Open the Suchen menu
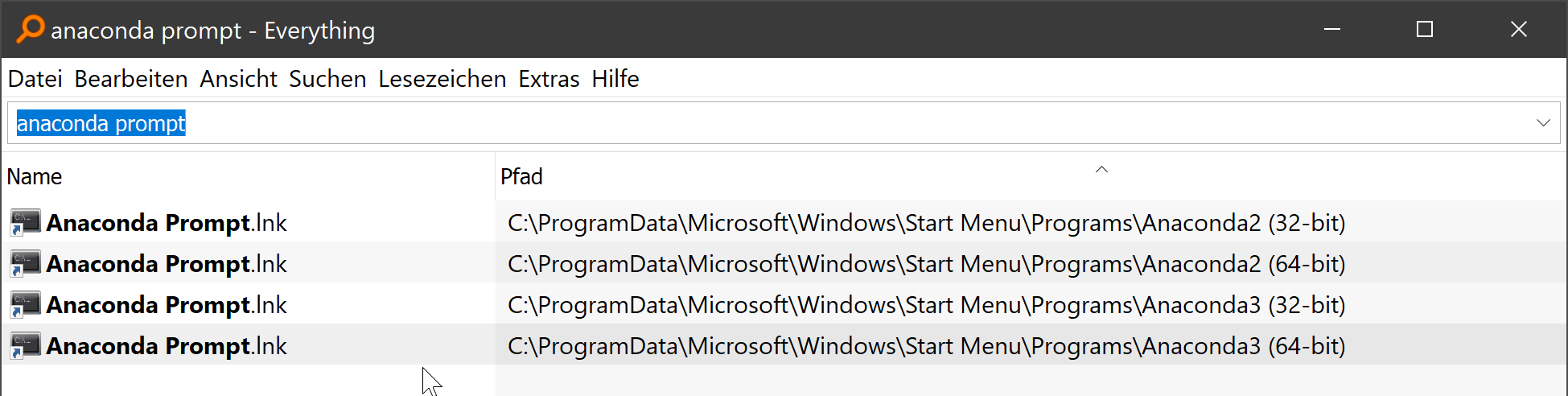This screenshot has width=1568, height=396. click(x=327, y=79)
